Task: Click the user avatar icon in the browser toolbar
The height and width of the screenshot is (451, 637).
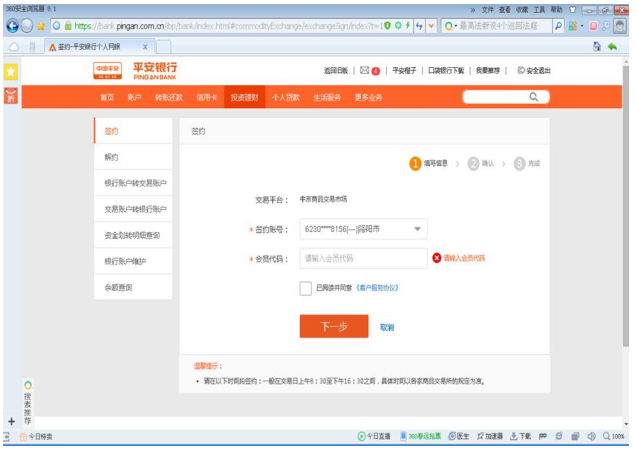Action: 620,26
